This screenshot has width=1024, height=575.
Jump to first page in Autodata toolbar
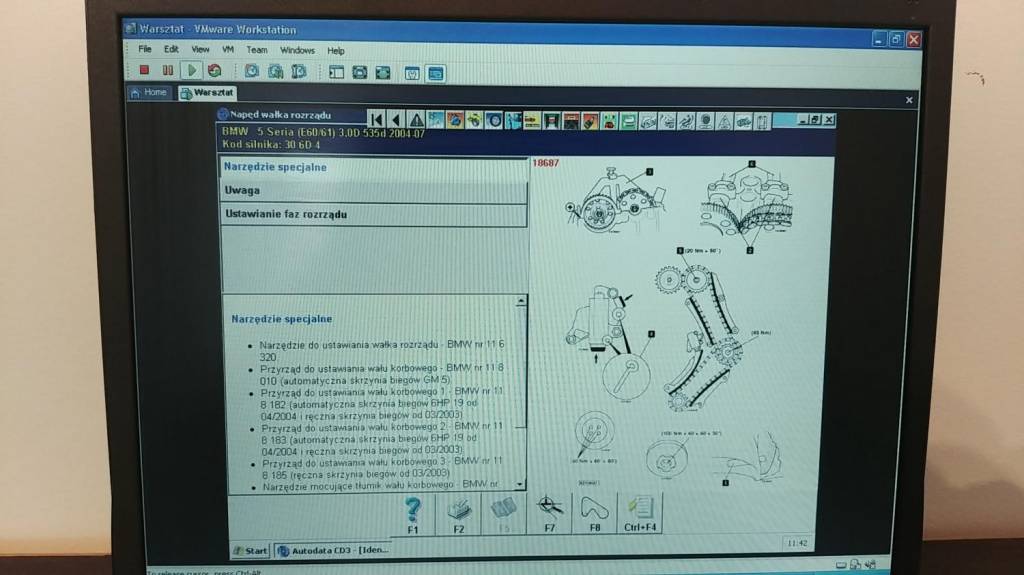click(x=376, y=120)
